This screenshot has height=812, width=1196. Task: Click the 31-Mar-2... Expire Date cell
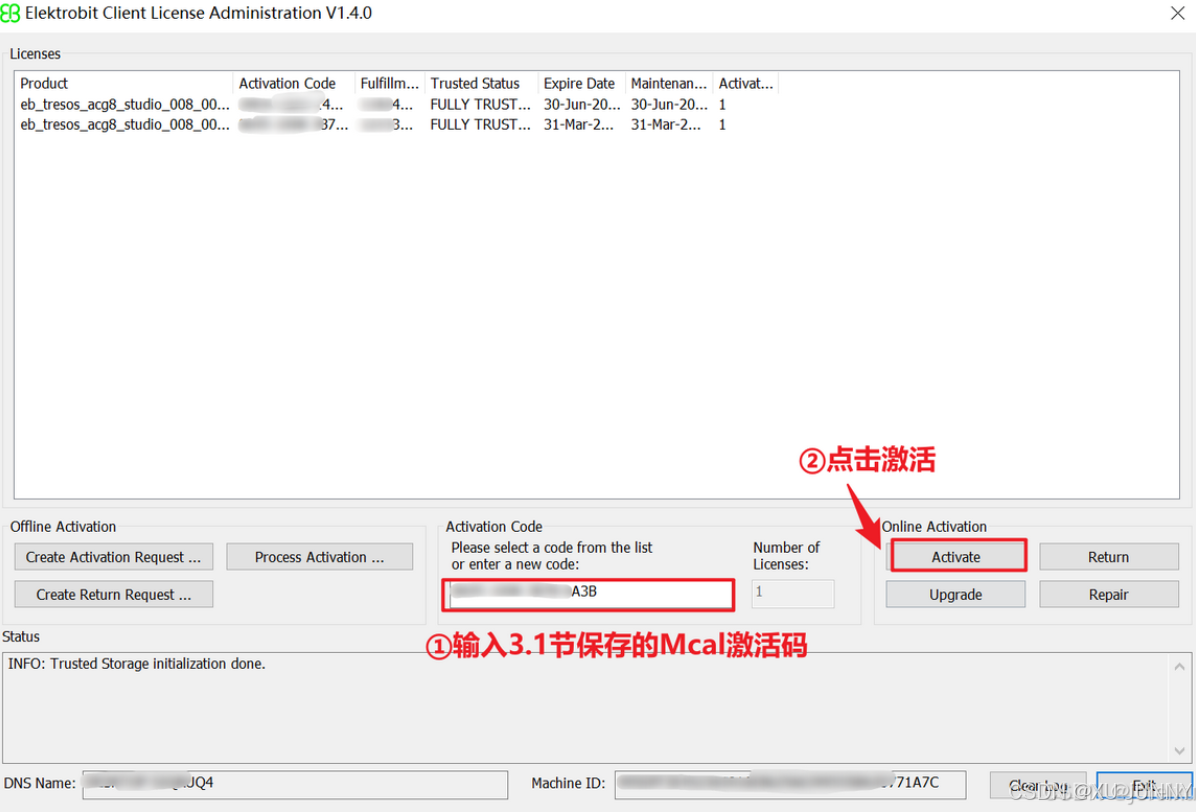click(578, 124)
